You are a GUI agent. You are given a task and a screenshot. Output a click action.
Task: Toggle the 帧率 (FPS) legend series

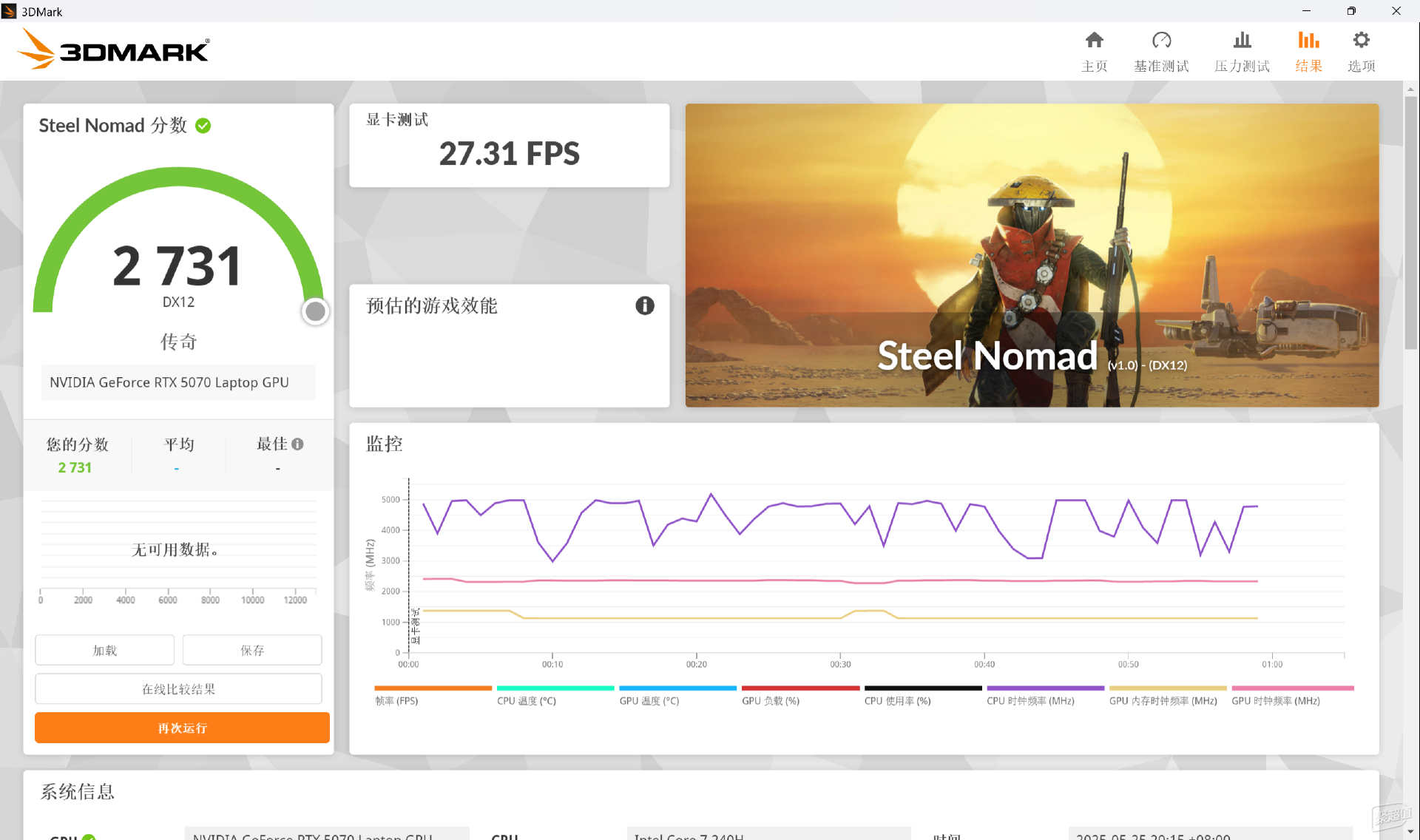[x=433, y=696]
